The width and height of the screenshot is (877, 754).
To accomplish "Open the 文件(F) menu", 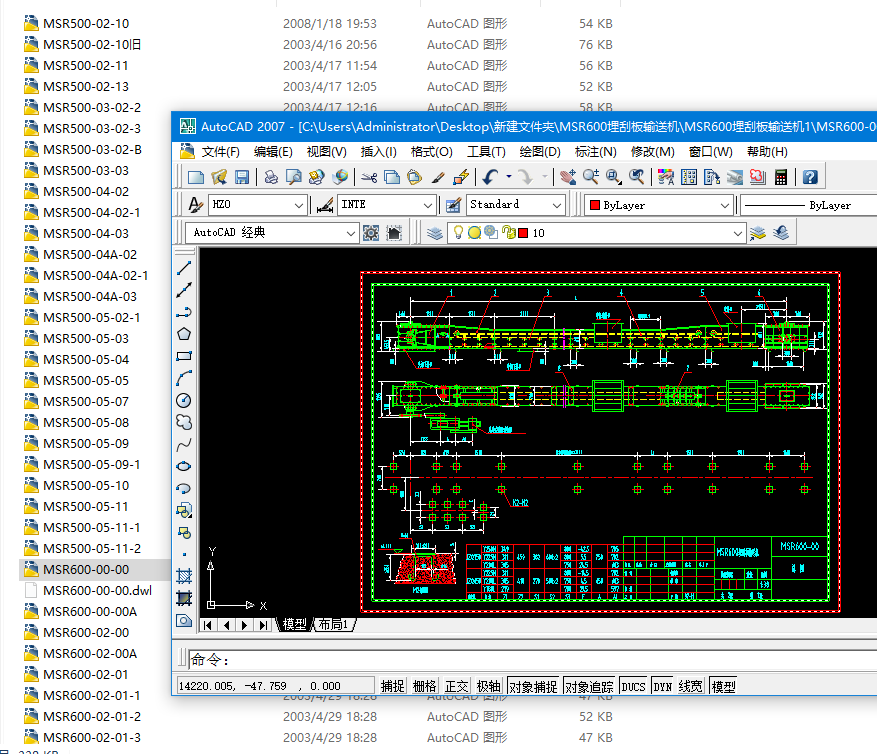I will coord(220,152).
